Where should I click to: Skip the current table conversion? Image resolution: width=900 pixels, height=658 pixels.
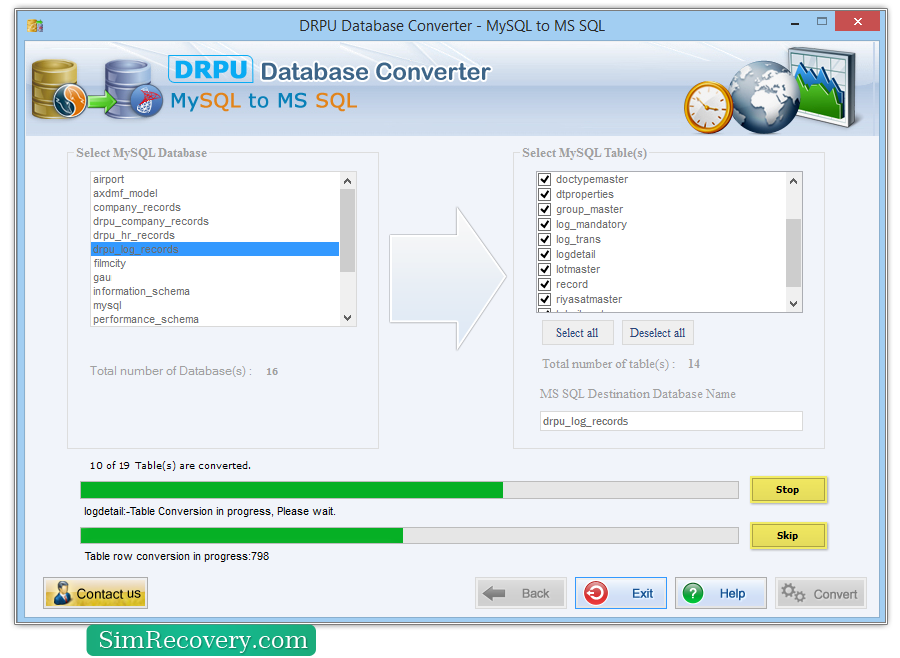[788, 535]
